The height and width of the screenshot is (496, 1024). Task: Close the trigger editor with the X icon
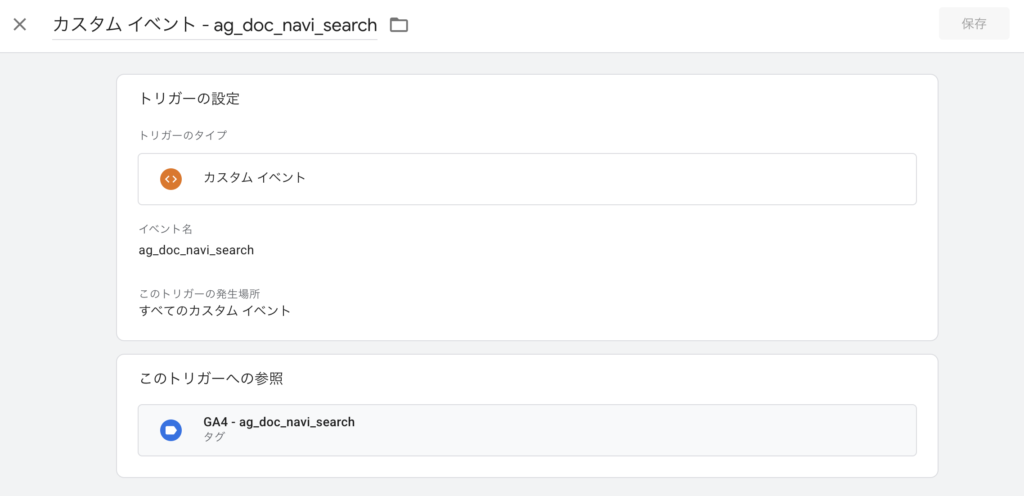(20, 24)
